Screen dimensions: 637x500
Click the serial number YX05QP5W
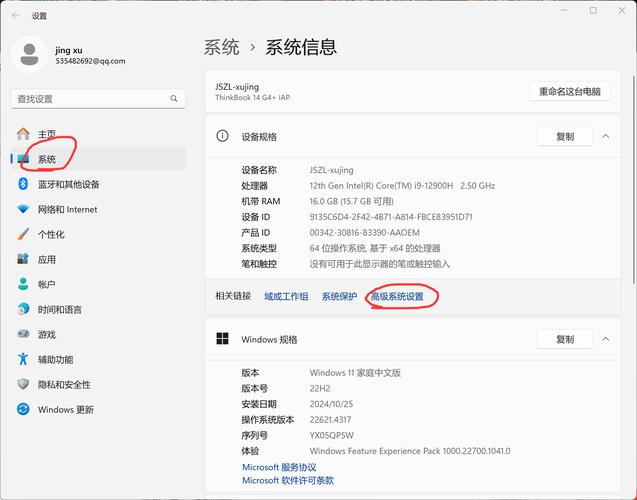[x=332, y=435]
